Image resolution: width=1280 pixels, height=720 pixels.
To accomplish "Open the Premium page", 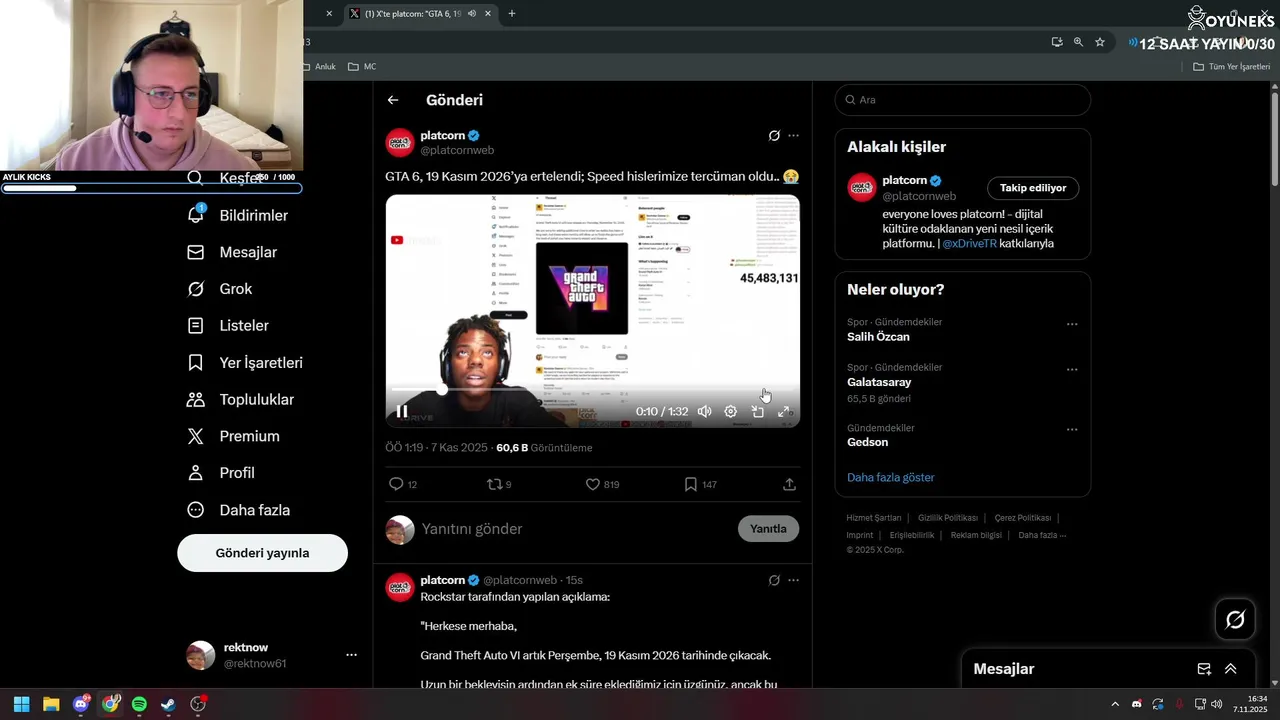I will click(234, 436).
